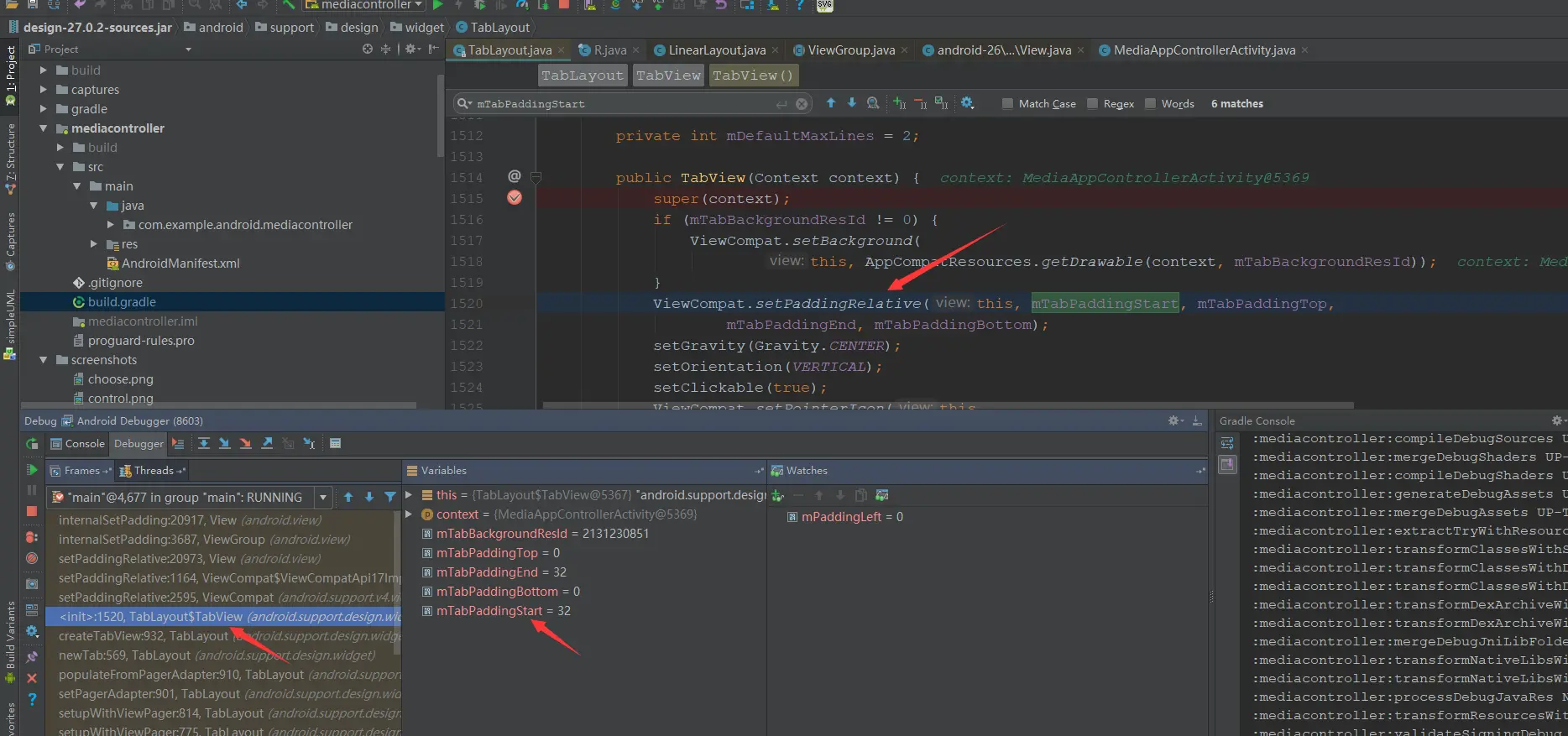Expand the 'this' variable node
This screenshot has height=736, width=1568.
[409, 495]
